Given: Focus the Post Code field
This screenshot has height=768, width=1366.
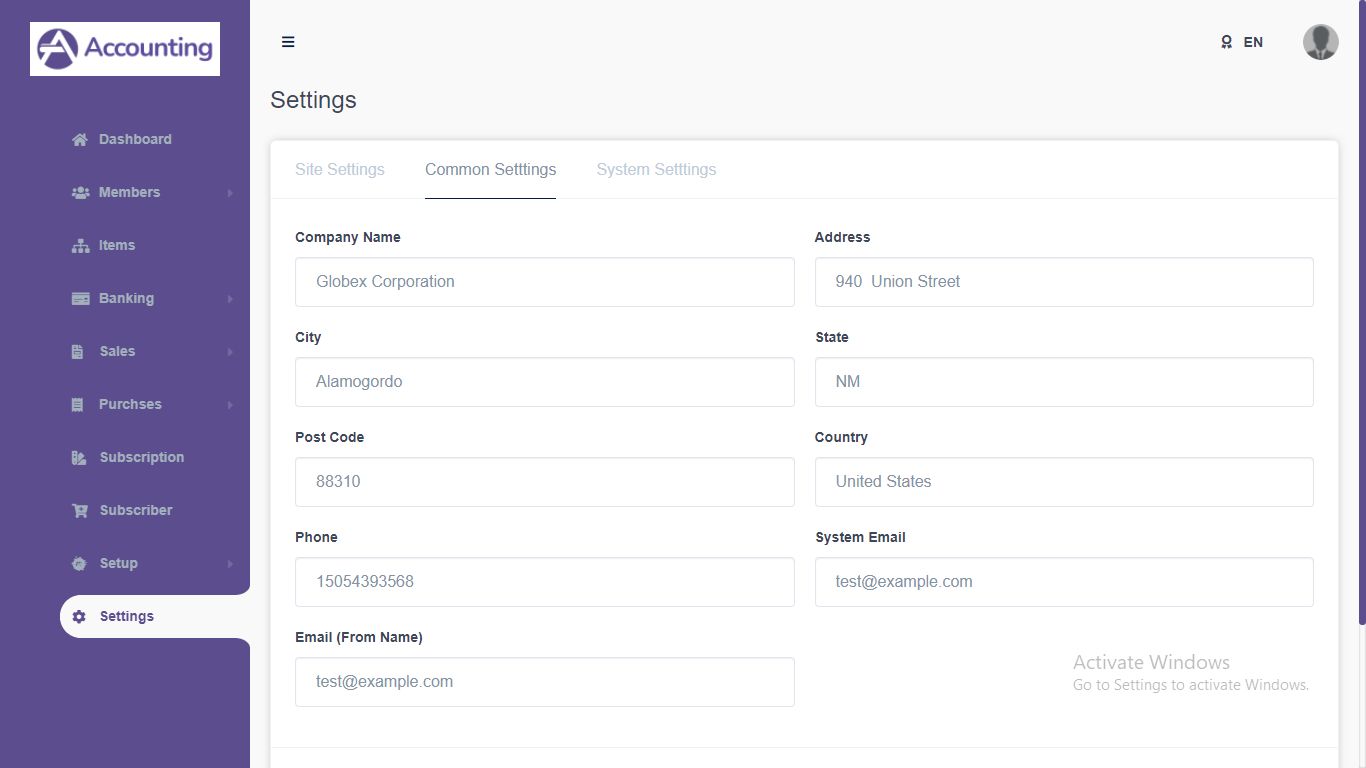Looking at the screenshot, I should [x=544, y=482].
